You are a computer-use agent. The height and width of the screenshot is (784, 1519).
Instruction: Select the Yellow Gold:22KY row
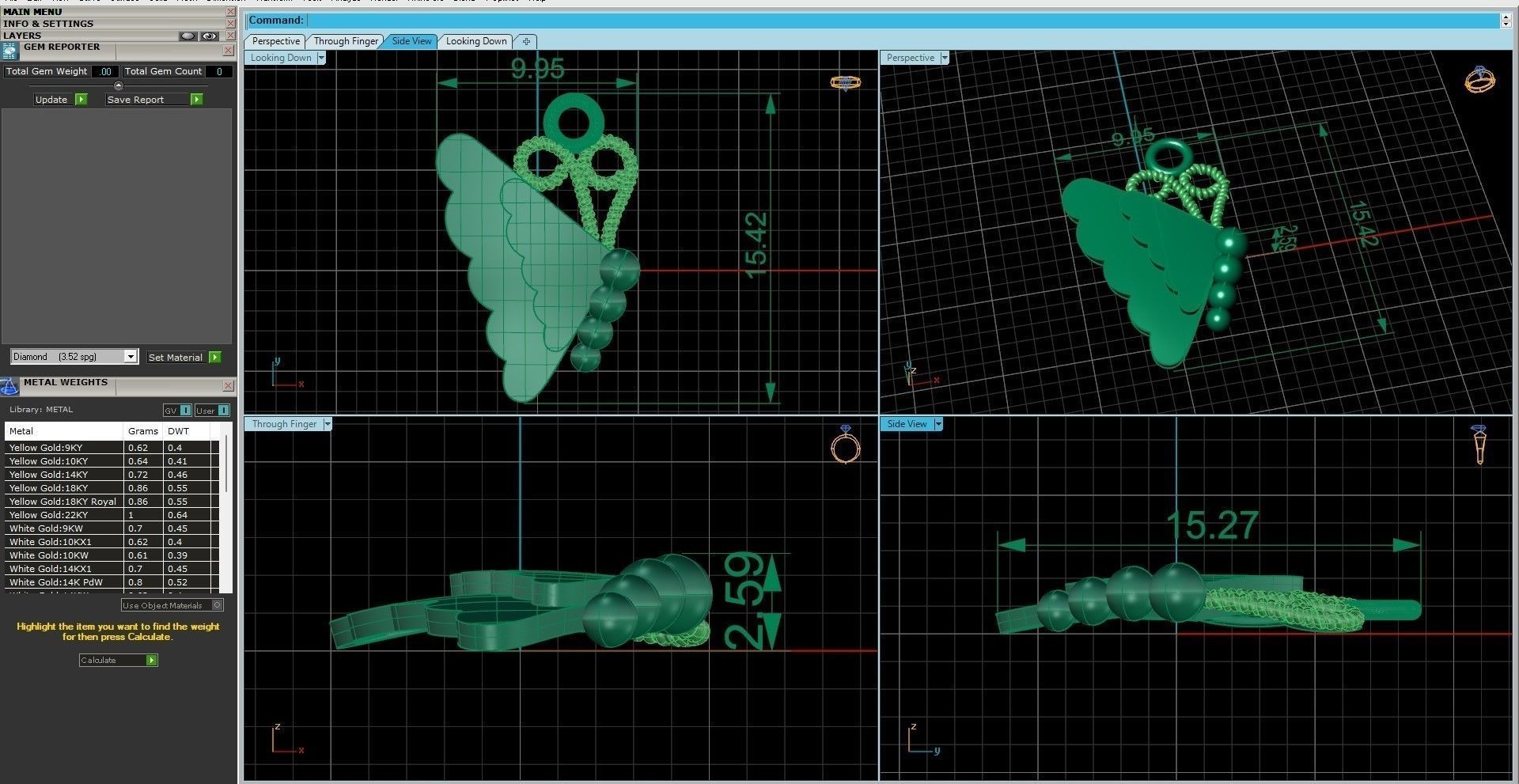(112, 515)
